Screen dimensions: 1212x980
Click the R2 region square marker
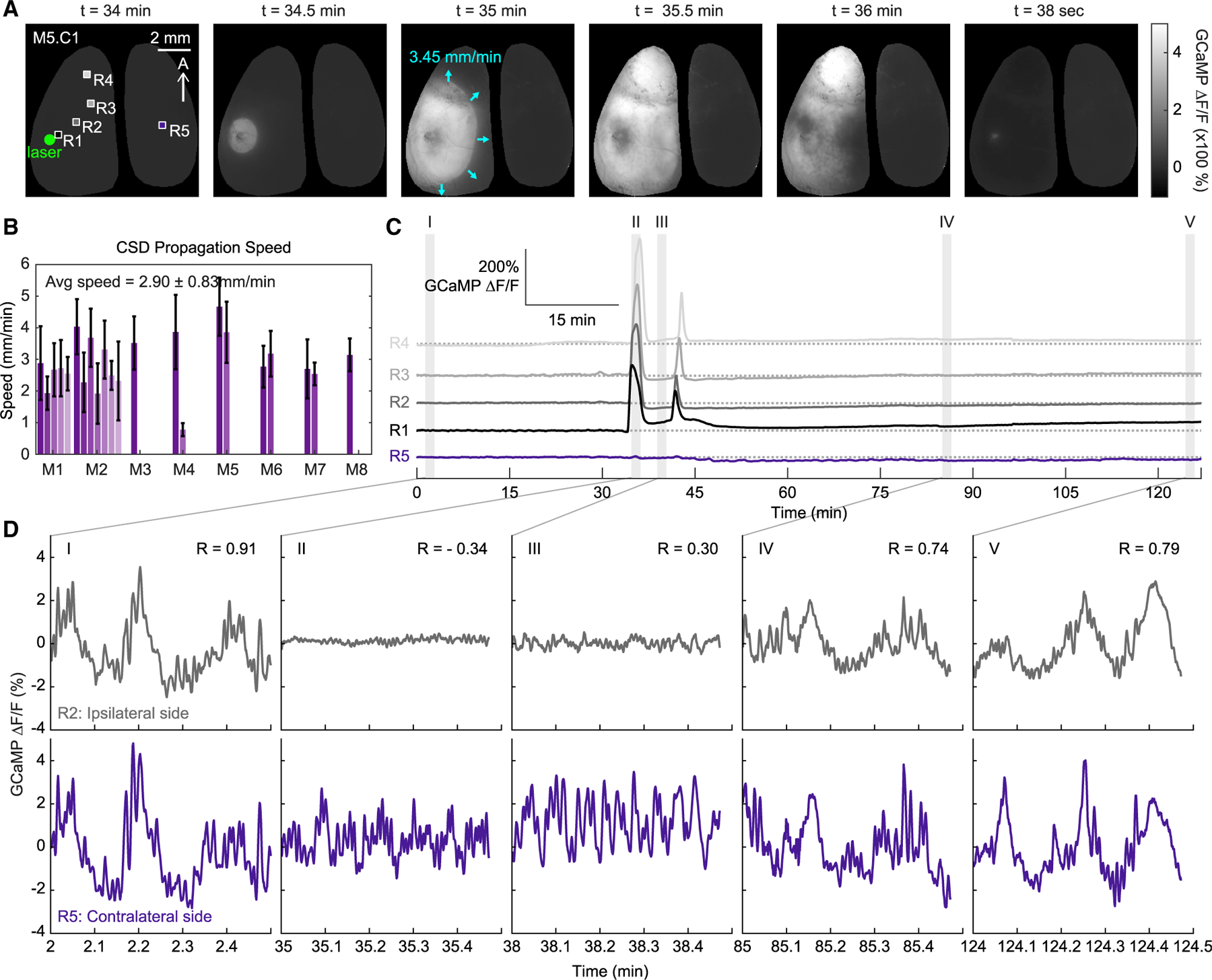coord(76,123)
